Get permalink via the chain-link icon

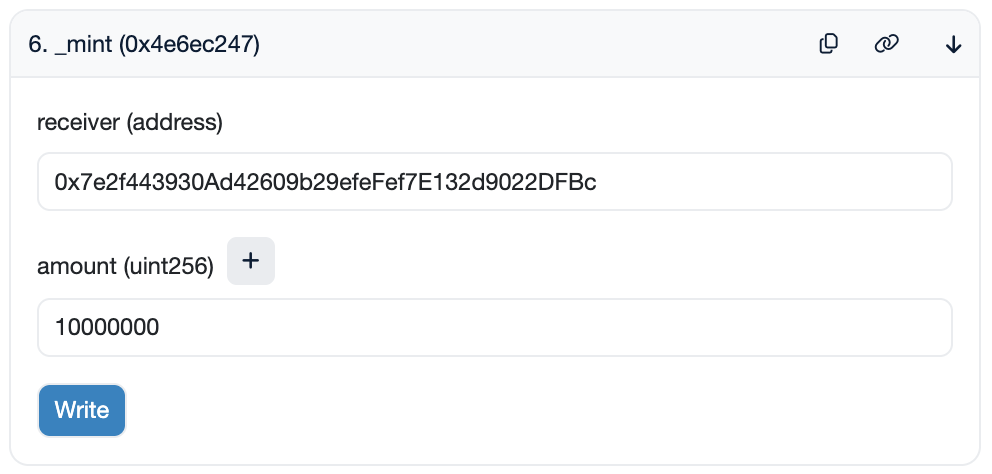click(x=887, y=44)
